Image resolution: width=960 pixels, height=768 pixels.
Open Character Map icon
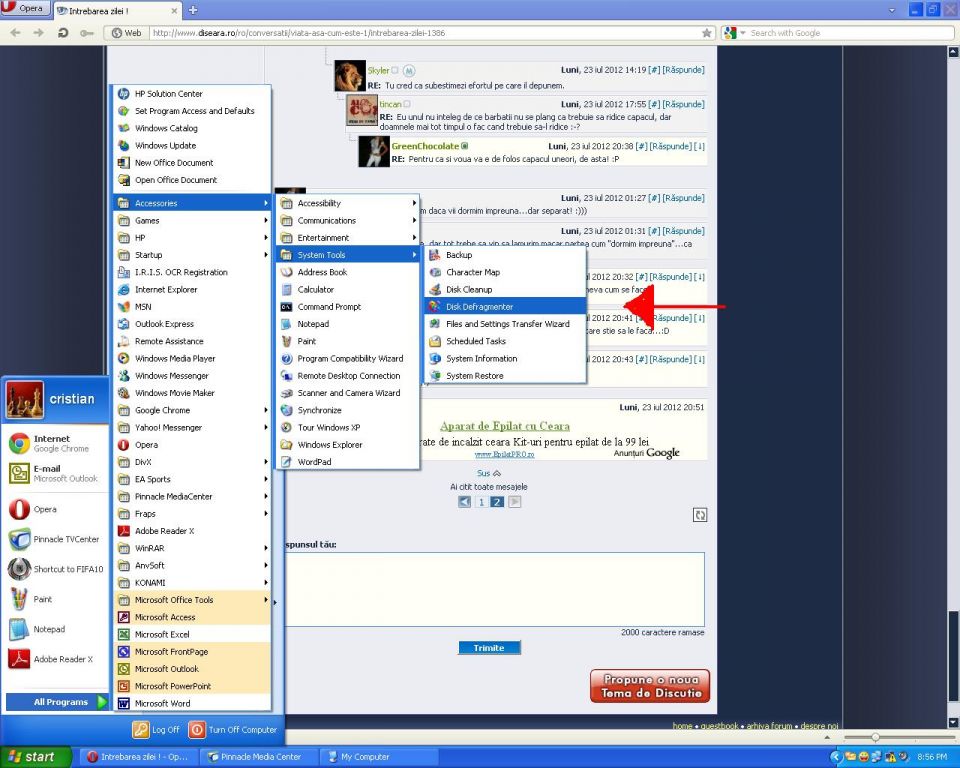435,272
